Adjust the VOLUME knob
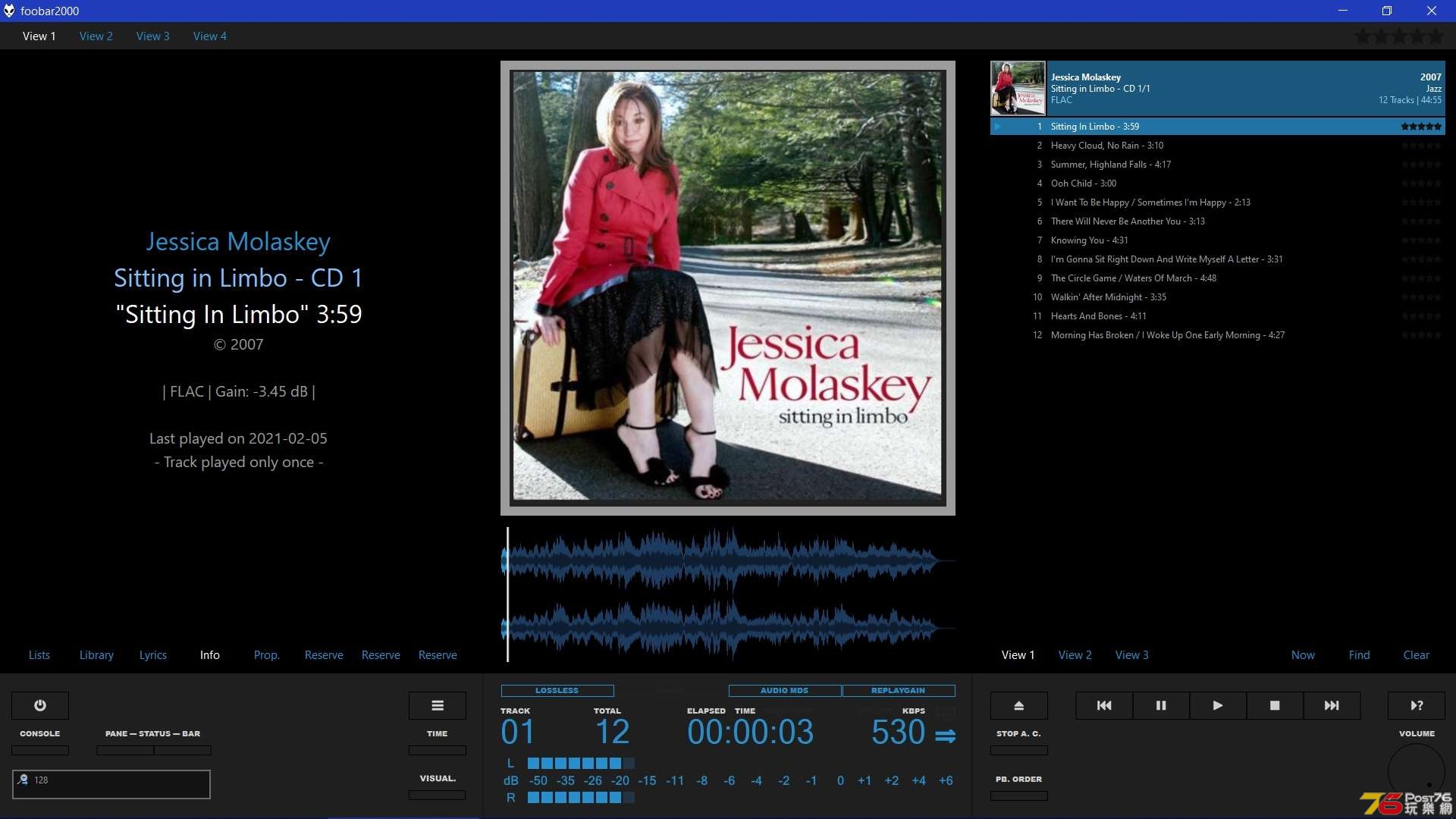1456x819 pixels. (x=1417, y=772)
